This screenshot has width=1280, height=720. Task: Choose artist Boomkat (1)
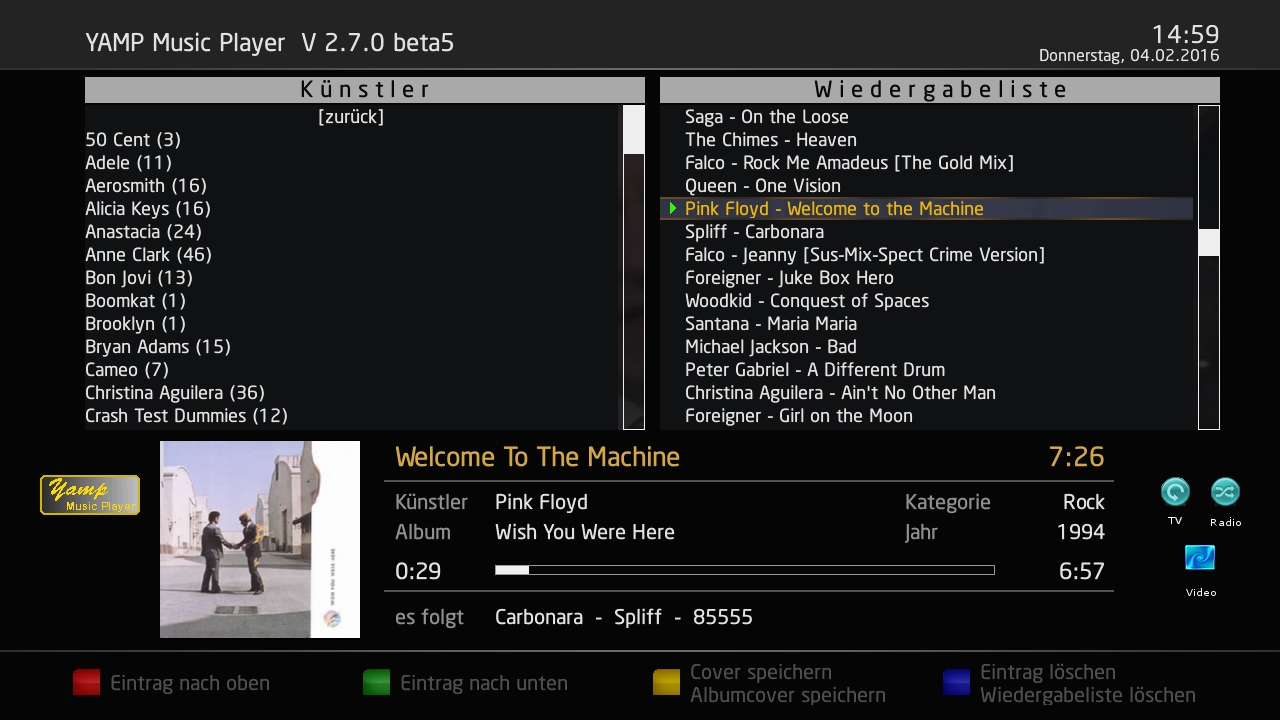[x=135, y=301]
